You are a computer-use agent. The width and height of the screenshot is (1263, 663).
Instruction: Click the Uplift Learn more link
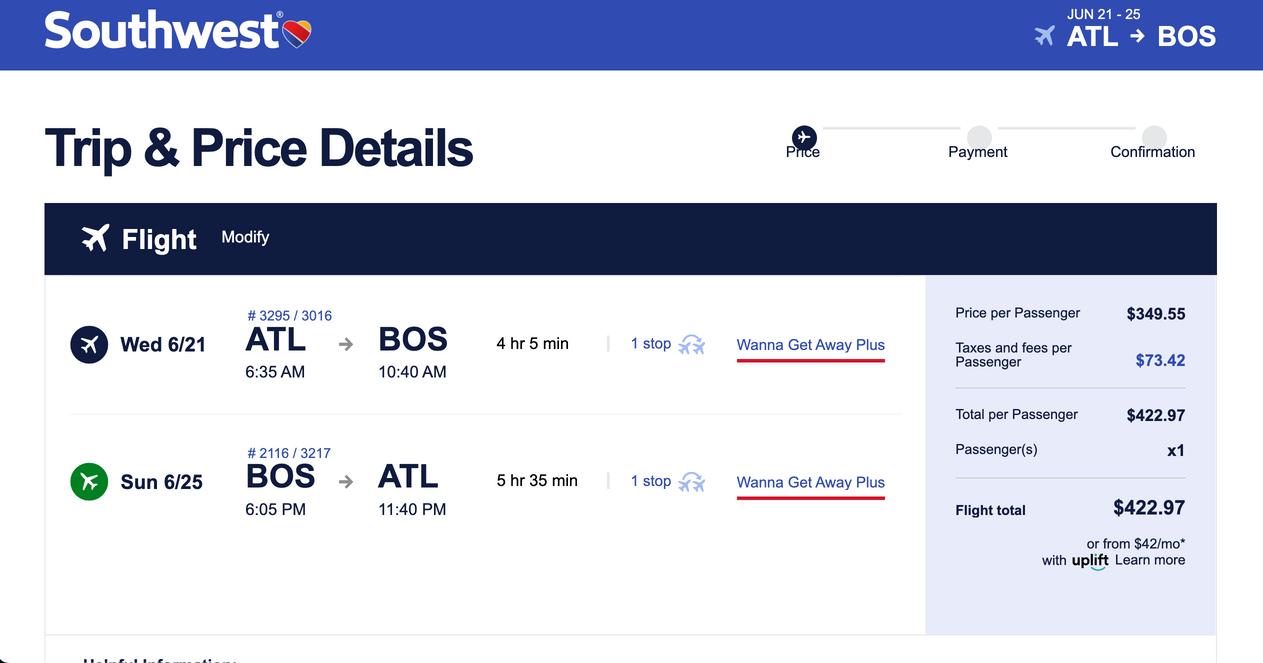click(x=1149, y=560)
